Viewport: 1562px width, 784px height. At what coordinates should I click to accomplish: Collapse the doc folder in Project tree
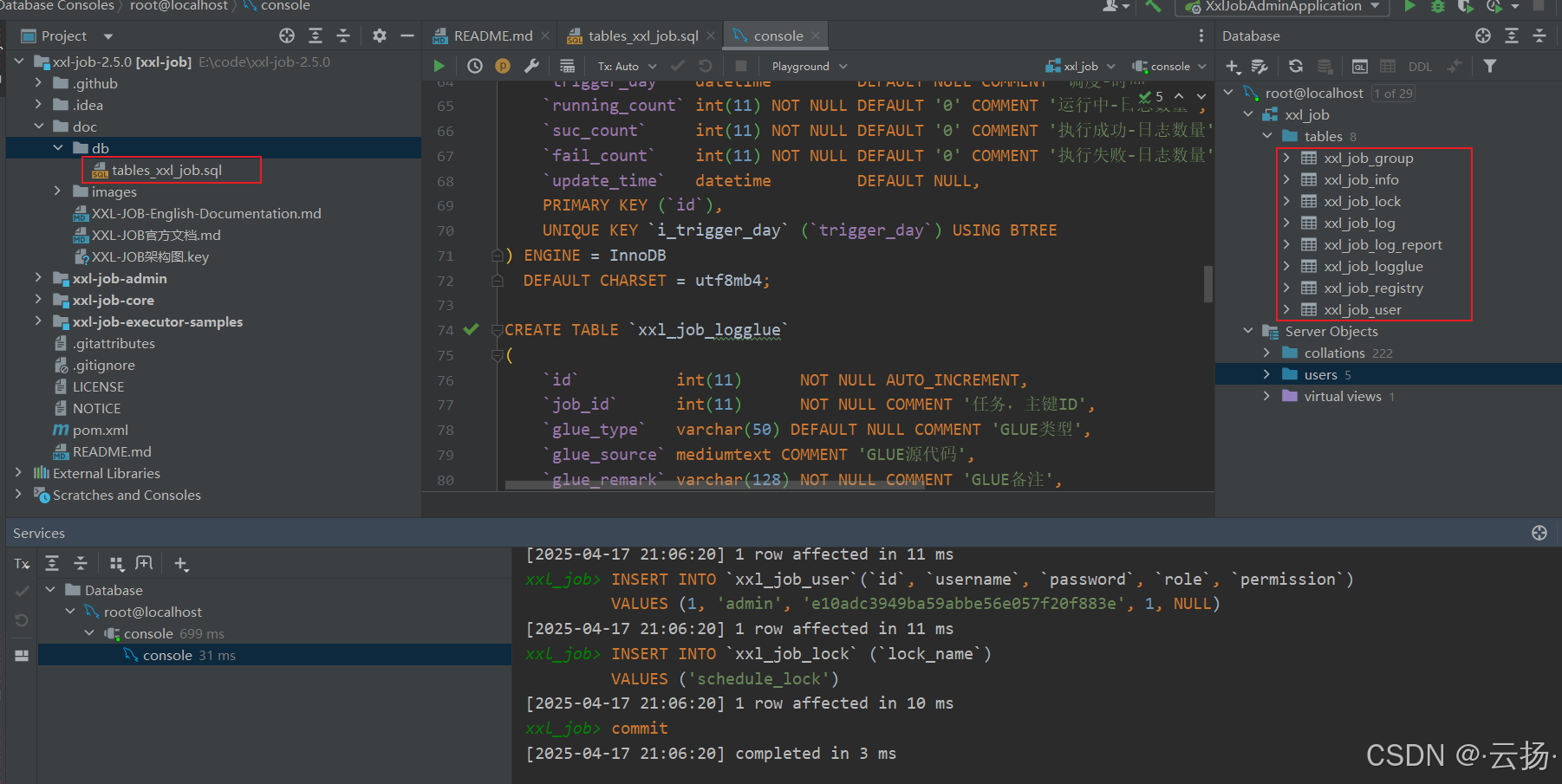pos(38,126)
